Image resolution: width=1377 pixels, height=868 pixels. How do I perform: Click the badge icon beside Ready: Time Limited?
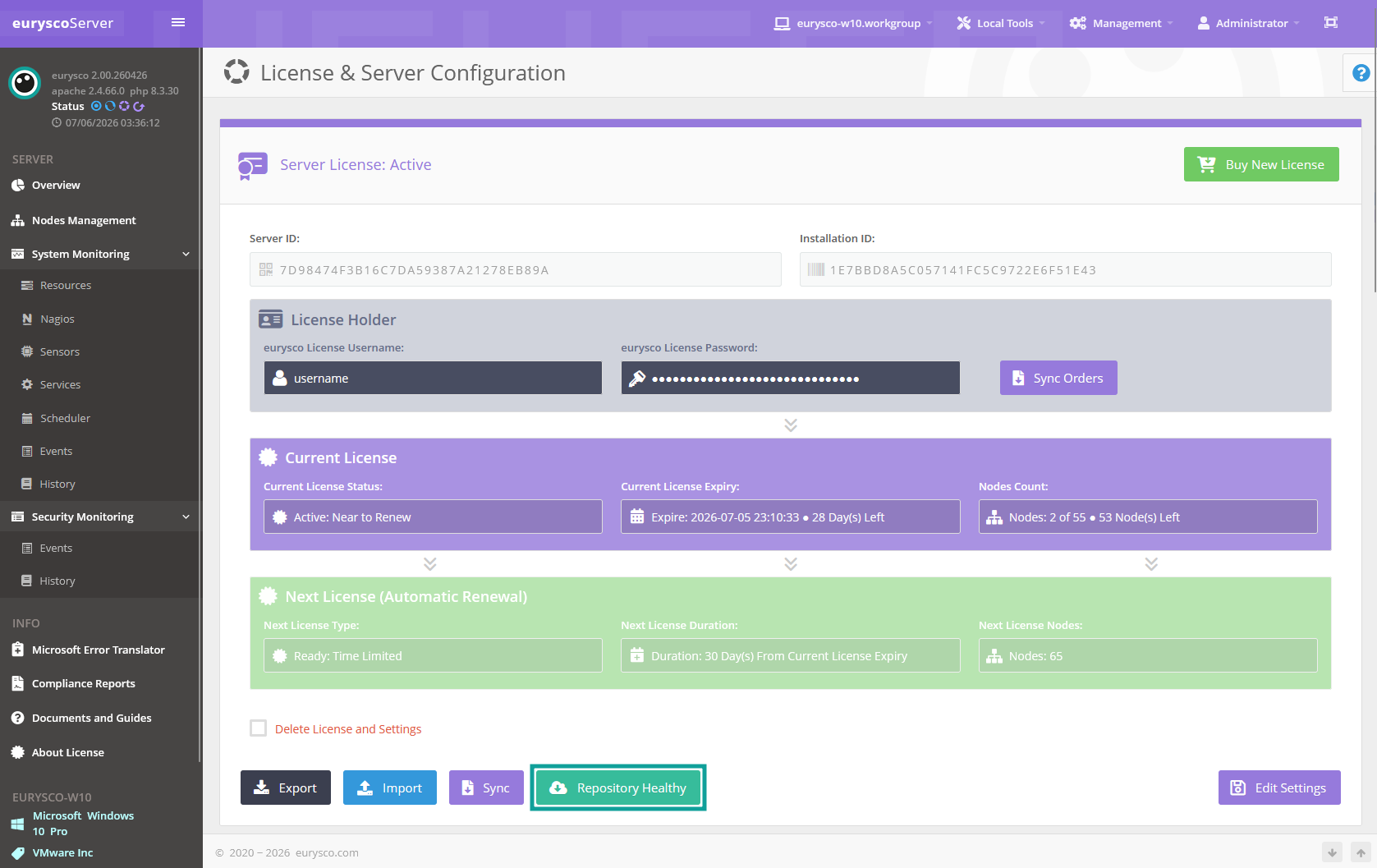pyautogui.click(x=279, y=656)
